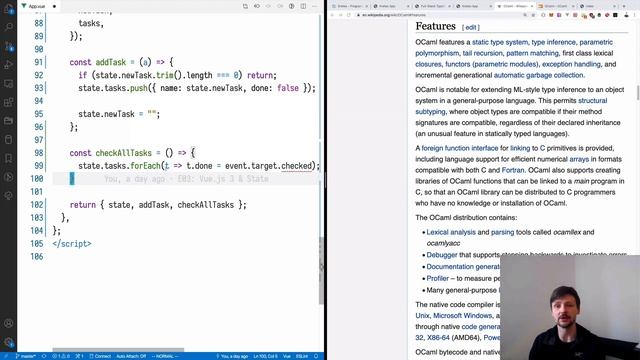Click the Compare Changes icon in the editor toolbar

(x=245, y=6)
